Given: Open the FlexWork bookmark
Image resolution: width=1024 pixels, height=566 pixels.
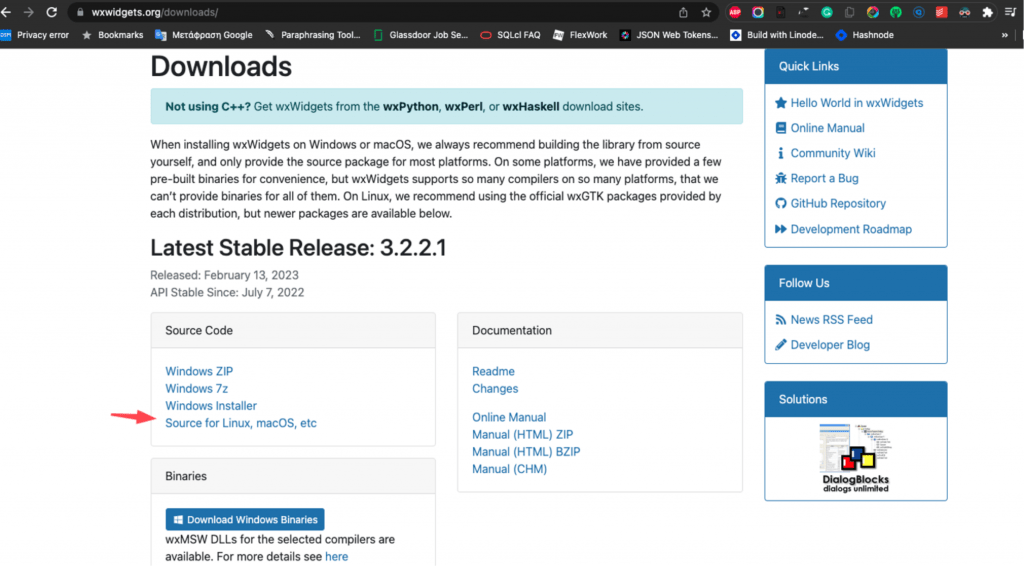Looking at the screenshot, I should click(x=580, y=35).
